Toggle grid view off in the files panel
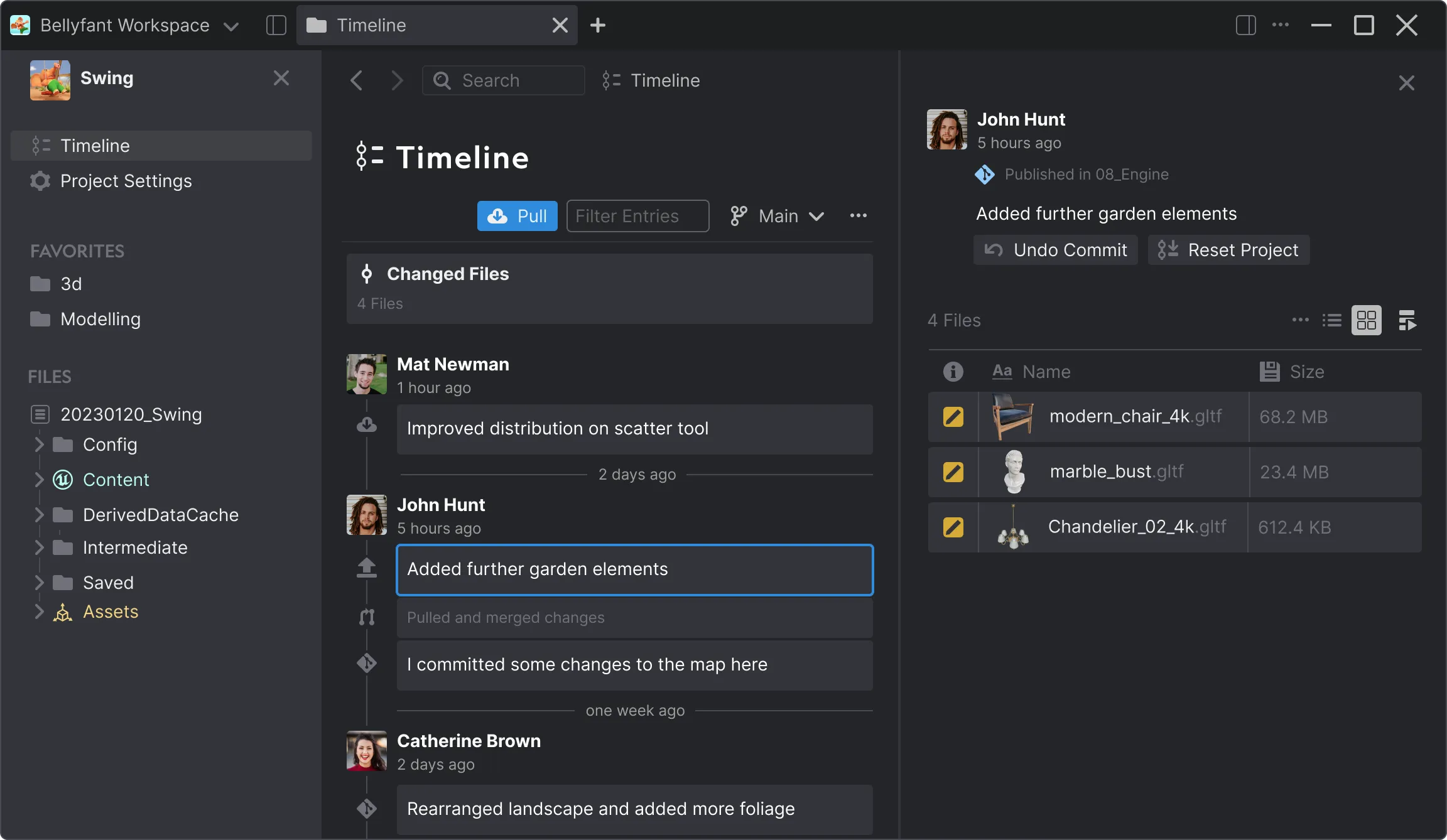This screenshot has height=840, width=1447. 1367,320
